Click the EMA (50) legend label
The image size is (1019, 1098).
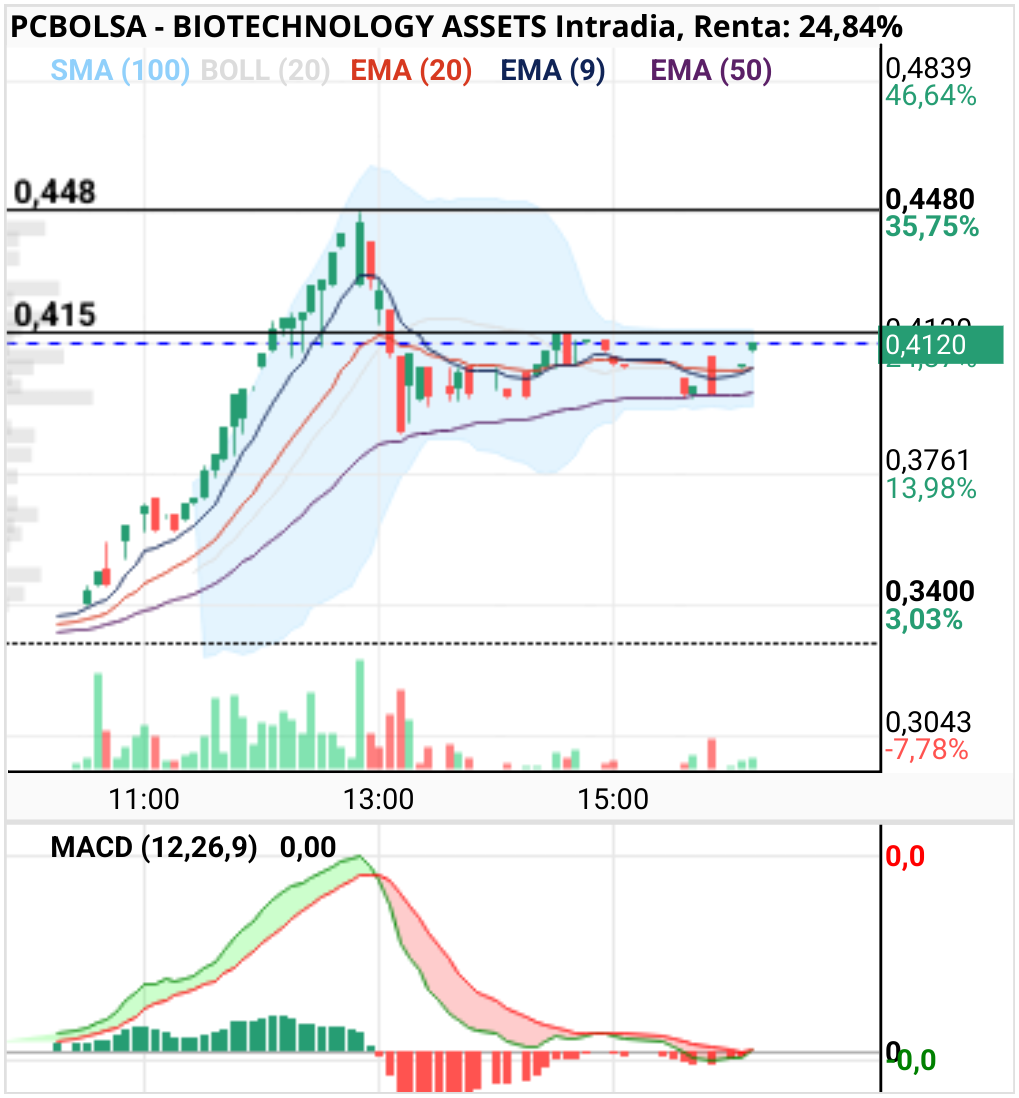click(712, 71)
